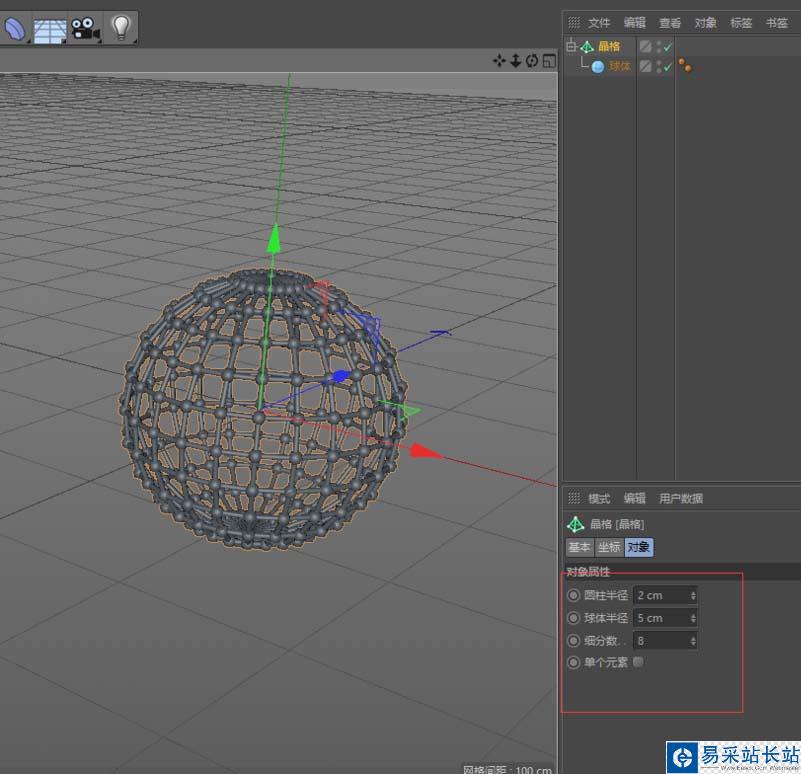Screen dimensions: 801x774
Task: Click the viewport zoom arrow icon
Action: point(515,61)
